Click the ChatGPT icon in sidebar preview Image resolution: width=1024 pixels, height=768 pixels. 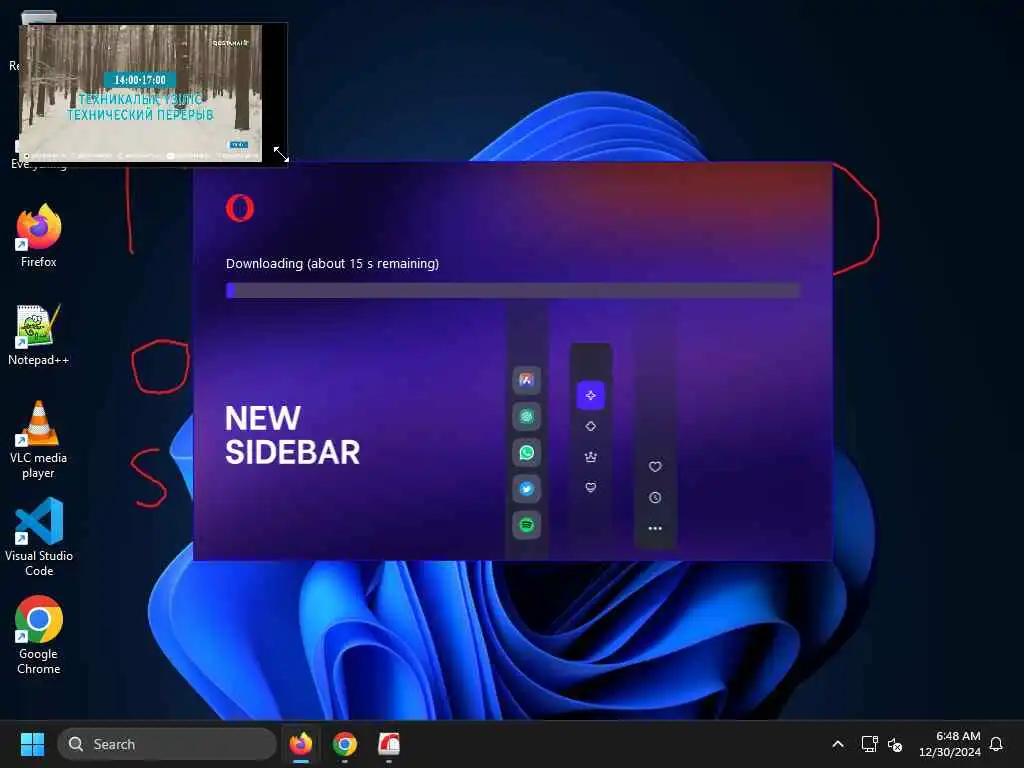point(526,416)
